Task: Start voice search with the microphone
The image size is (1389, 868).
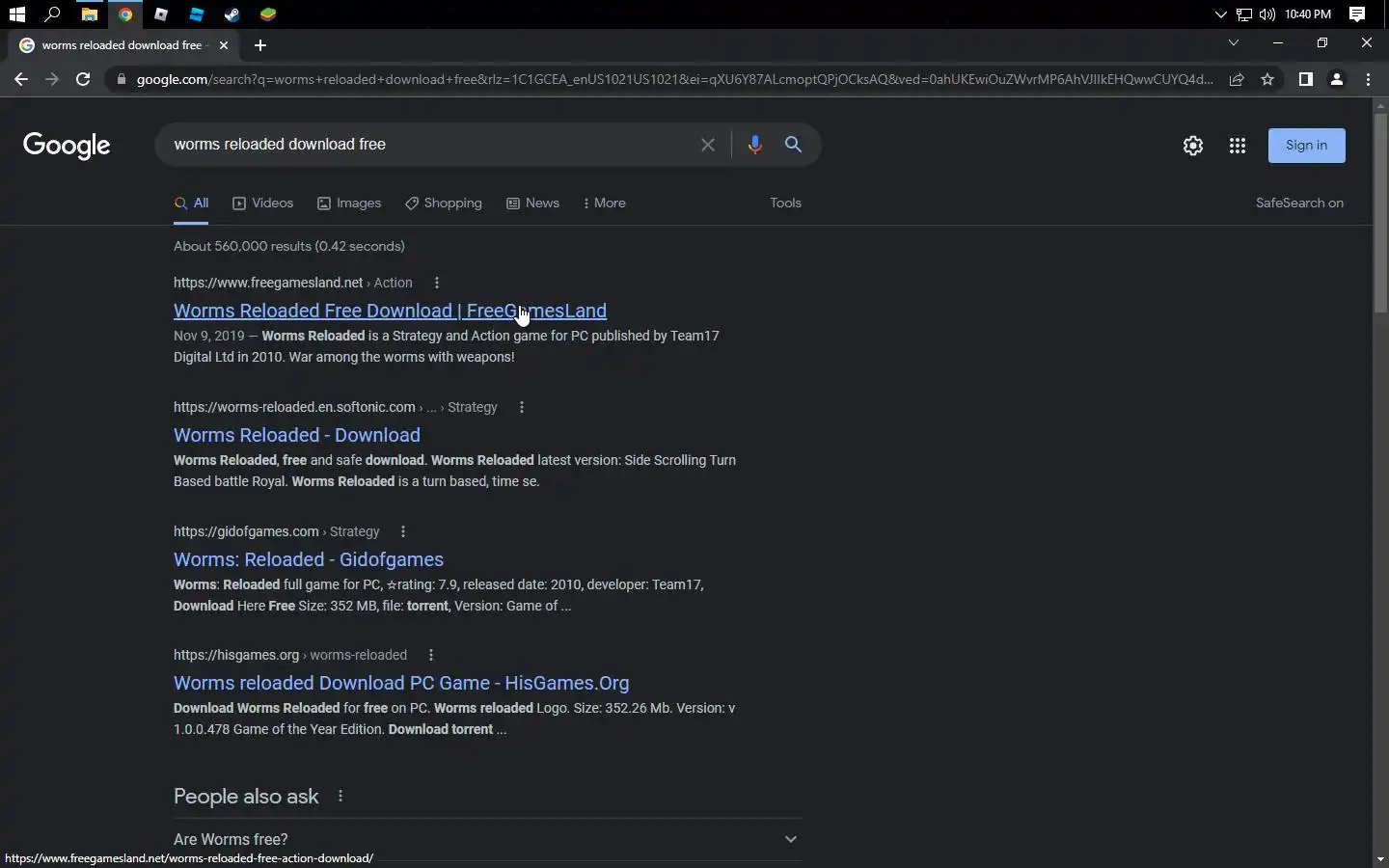Action: [x=754, y=145]
